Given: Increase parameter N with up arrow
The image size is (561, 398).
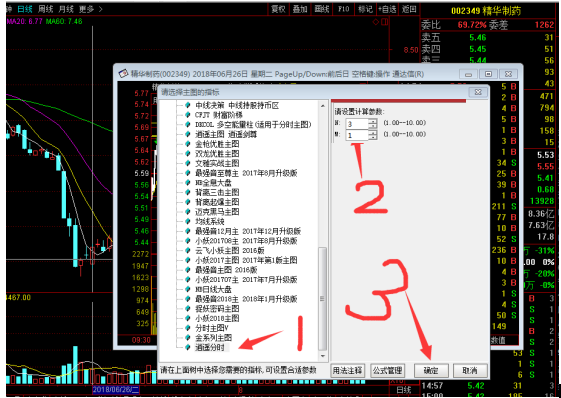Looking at the screenshot, I should click(373, 121).
